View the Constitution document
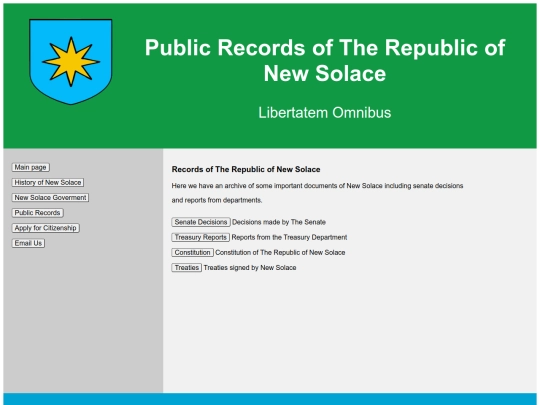 [193, 252]
